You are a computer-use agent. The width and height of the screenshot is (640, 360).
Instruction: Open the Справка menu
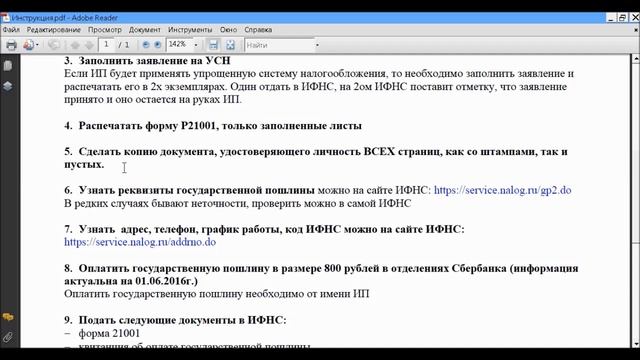(258, 30)
